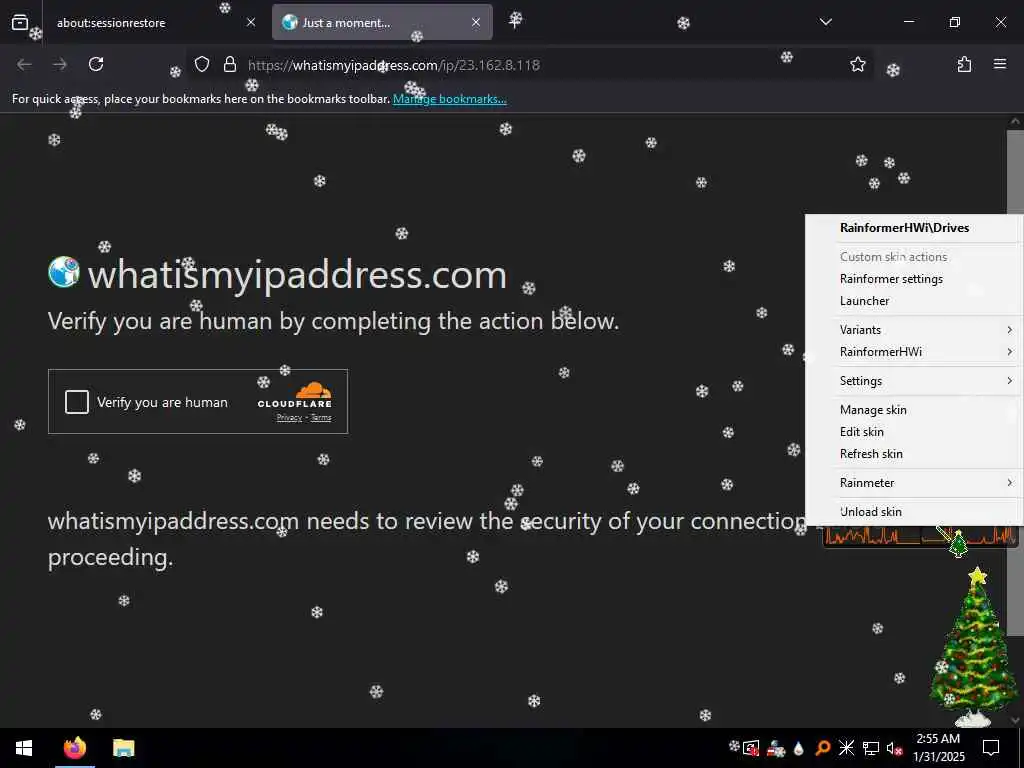
Task: Open the Extensions puzzle menu
Action: coord(964,64)
